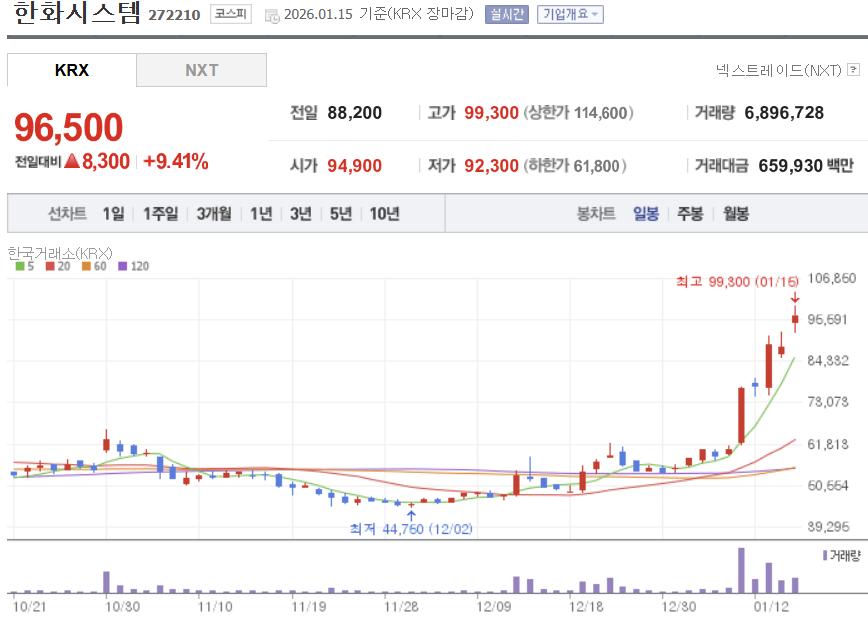This screenshot has width=868, height=619.
Task: Click the 거래대금 value 659,930 백만
Action: (806, 166)
